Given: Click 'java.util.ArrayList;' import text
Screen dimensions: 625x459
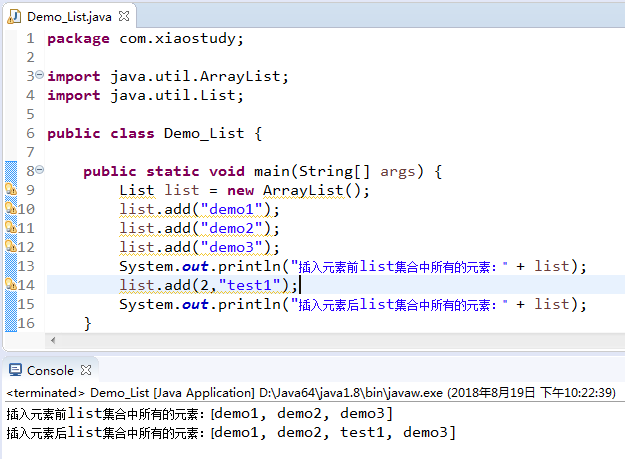Looking at the screenshot, I should pyautogui.click(x=199, y=76).
